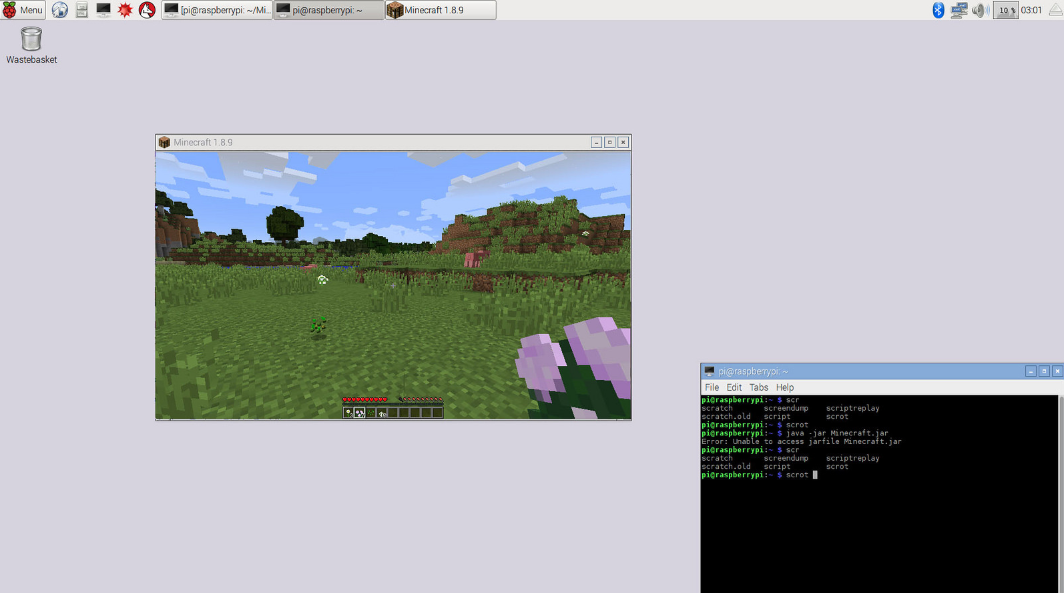
Task: Minimize the Minecraft 1.8.9 window
Action: coord(596,142)
